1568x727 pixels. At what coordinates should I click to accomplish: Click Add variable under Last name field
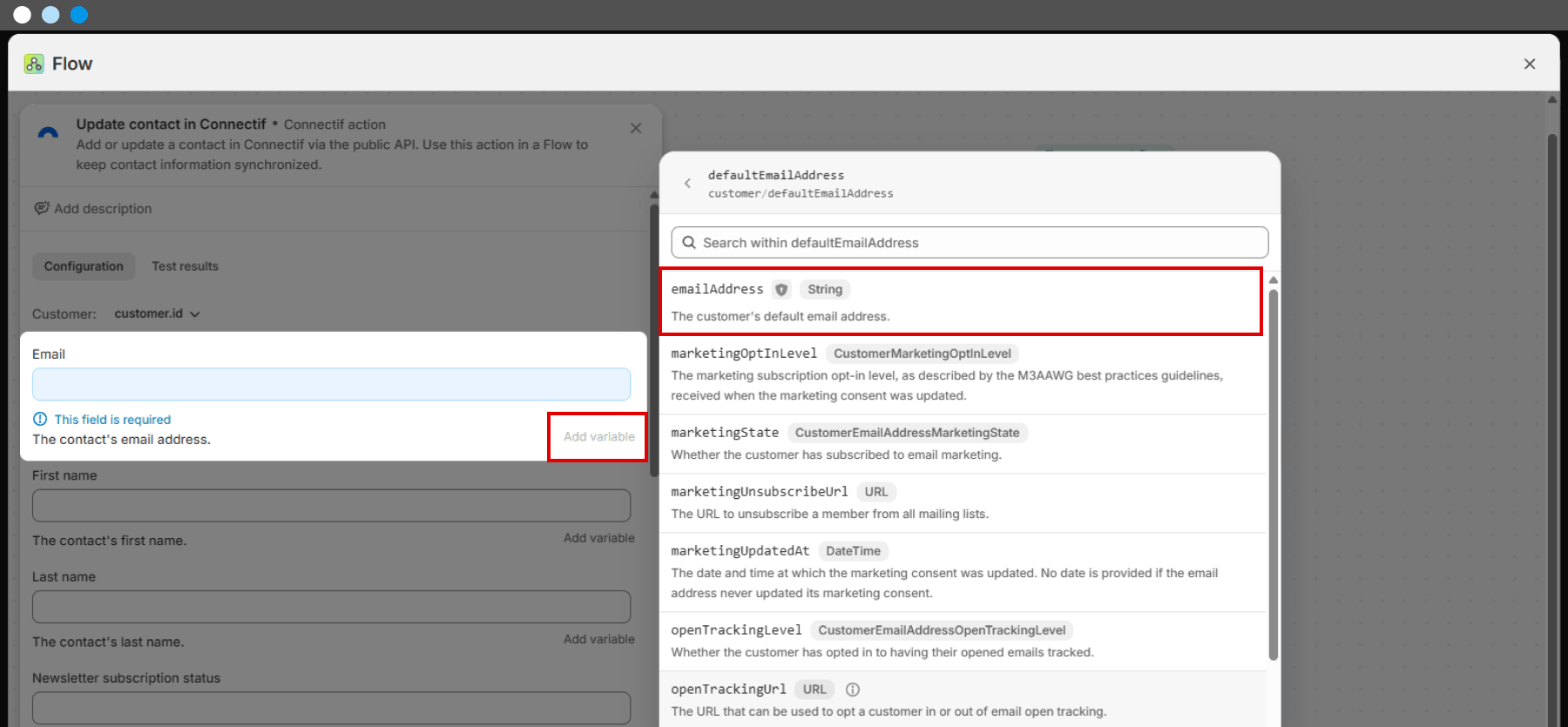598,639
